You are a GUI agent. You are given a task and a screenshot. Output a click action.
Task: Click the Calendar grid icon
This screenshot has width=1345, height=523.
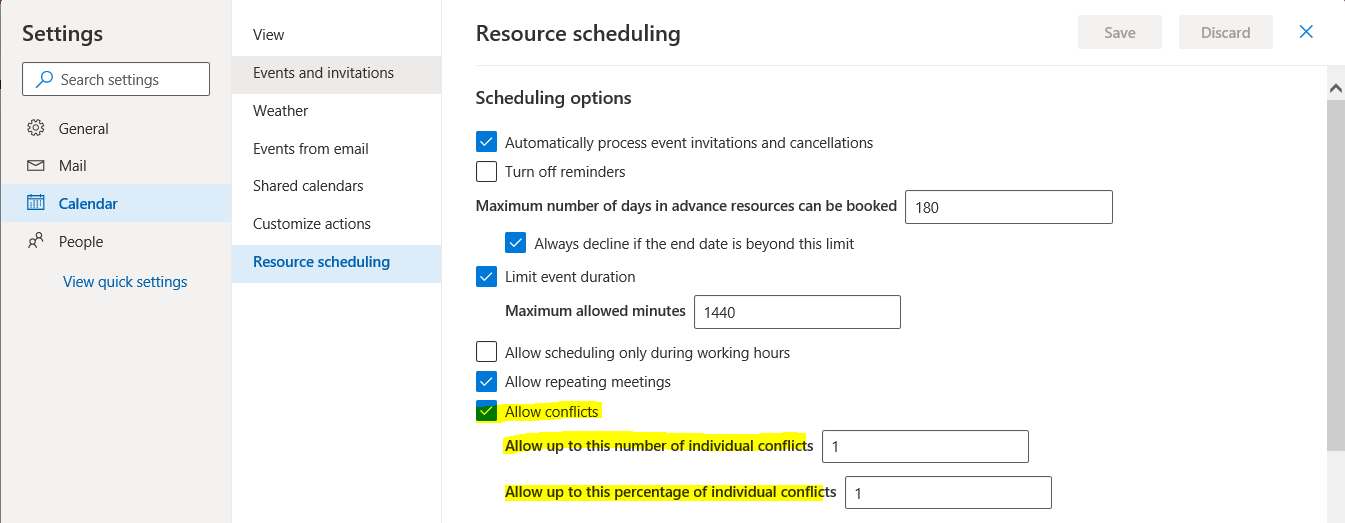click(x=36, y=203)
